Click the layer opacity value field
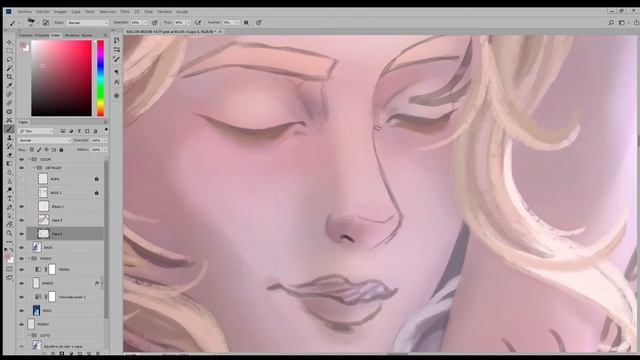This screenshot has width=640, height=360. tap(96, 140)
